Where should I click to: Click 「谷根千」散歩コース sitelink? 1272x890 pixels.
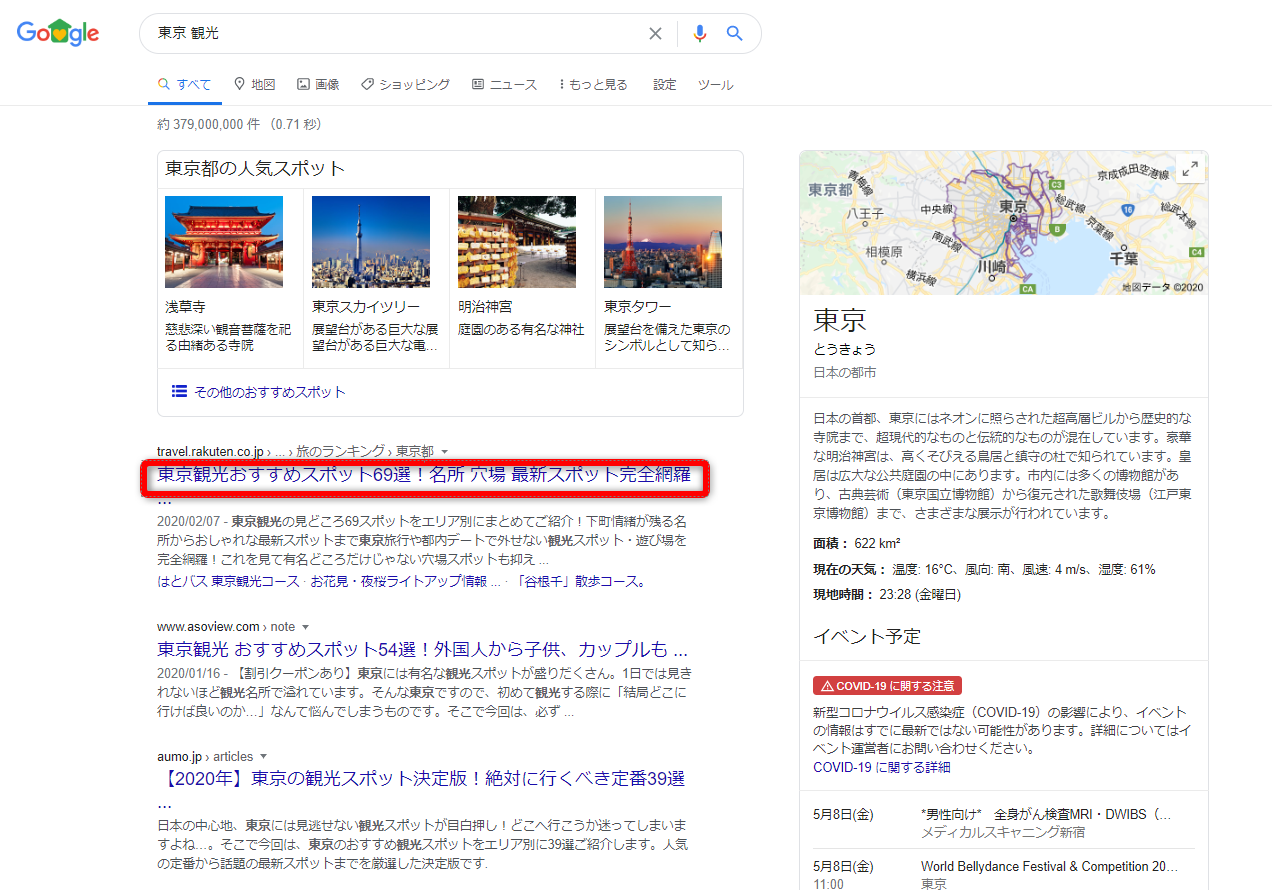(581, 581)
